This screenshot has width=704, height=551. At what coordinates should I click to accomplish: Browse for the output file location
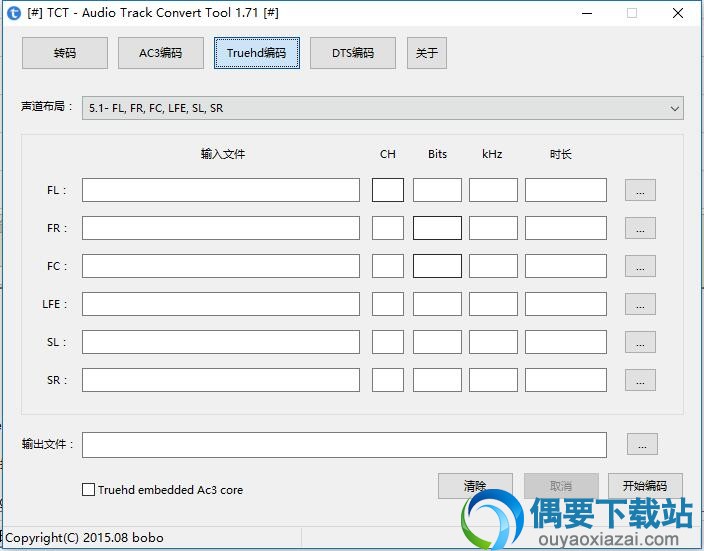642,444
